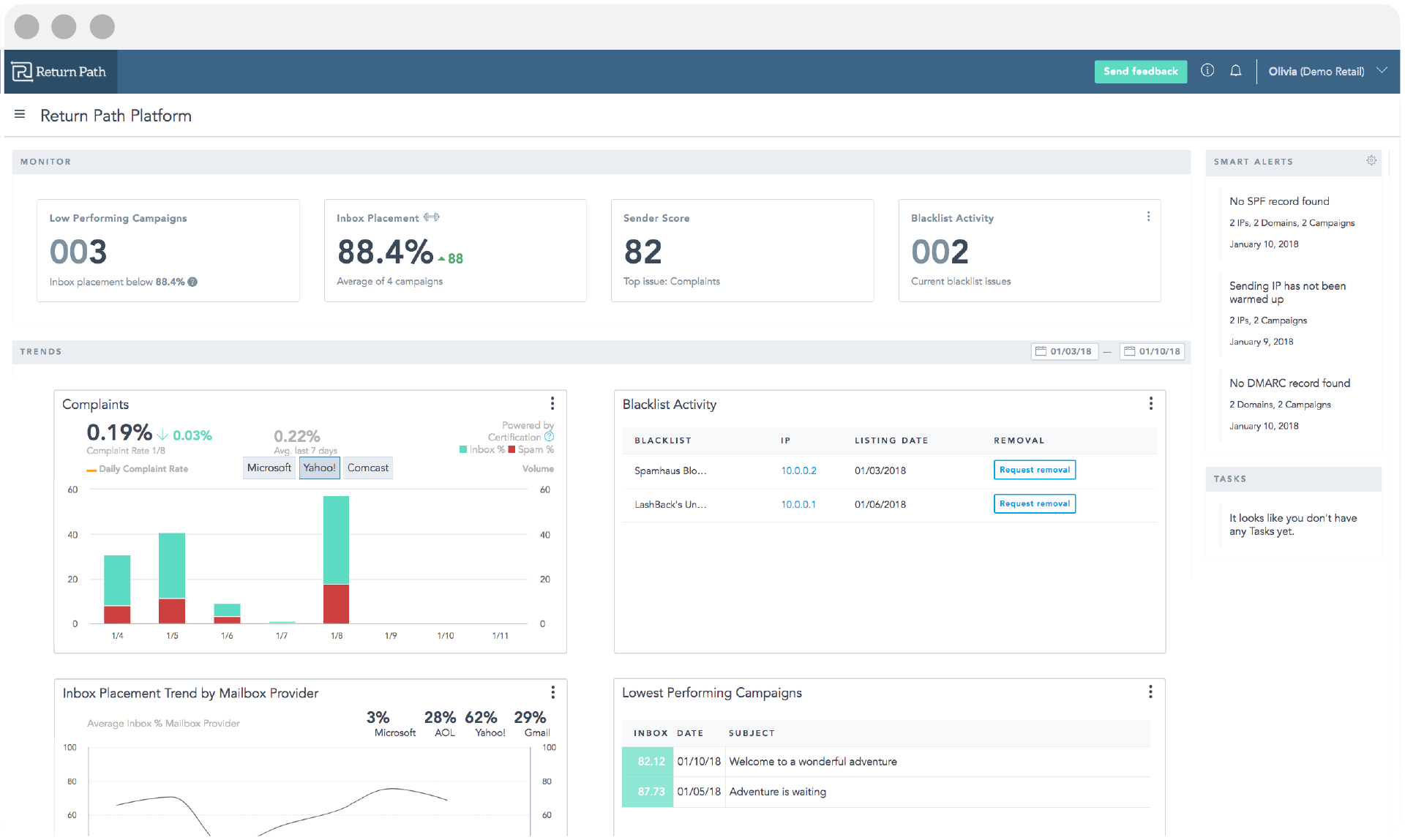Click the 0.19% complaint rate value

(x=119, y=432)
